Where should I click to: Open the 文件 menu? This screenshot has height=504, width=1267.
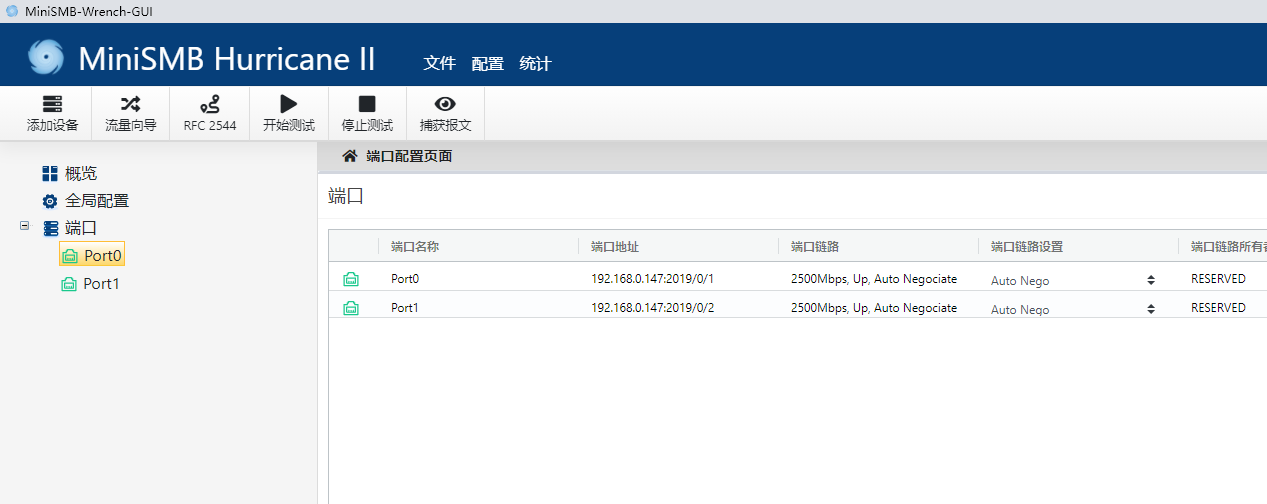point(440,63)
